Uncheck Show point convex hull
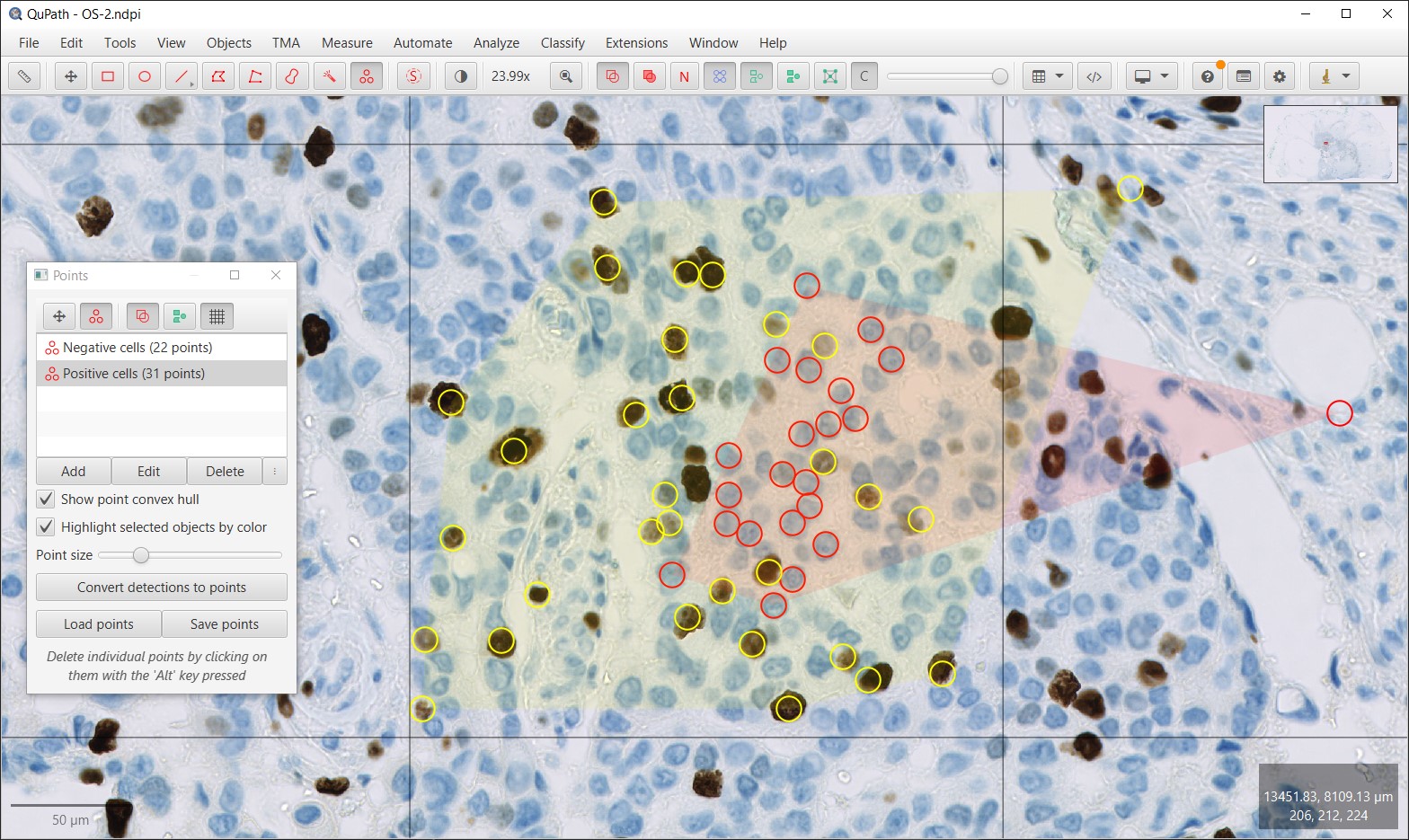The width and height of the screenshot is (1409, 840). click(x=46, y=499)
